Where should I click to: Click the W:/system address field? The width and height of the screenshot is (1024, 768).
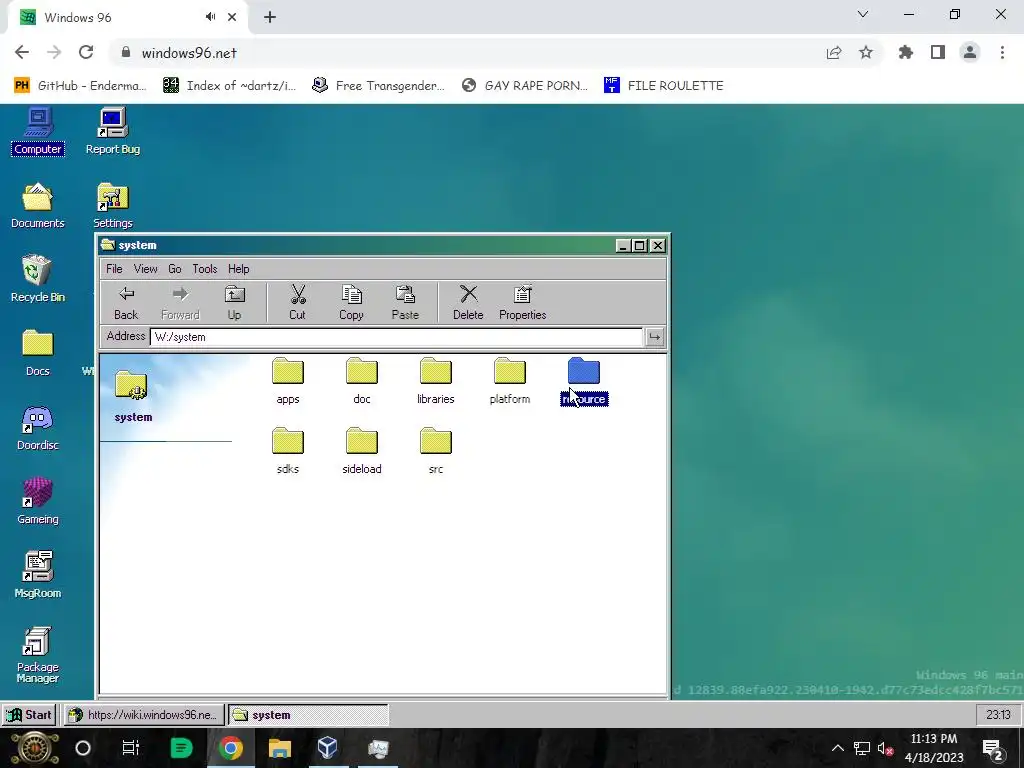396,337
